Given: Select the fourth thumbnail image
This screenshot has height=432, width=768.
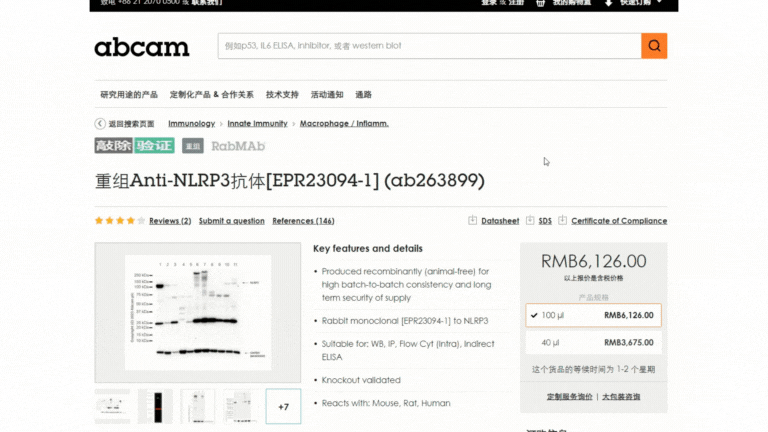Looking at the screenshot, I should (240, 406).
